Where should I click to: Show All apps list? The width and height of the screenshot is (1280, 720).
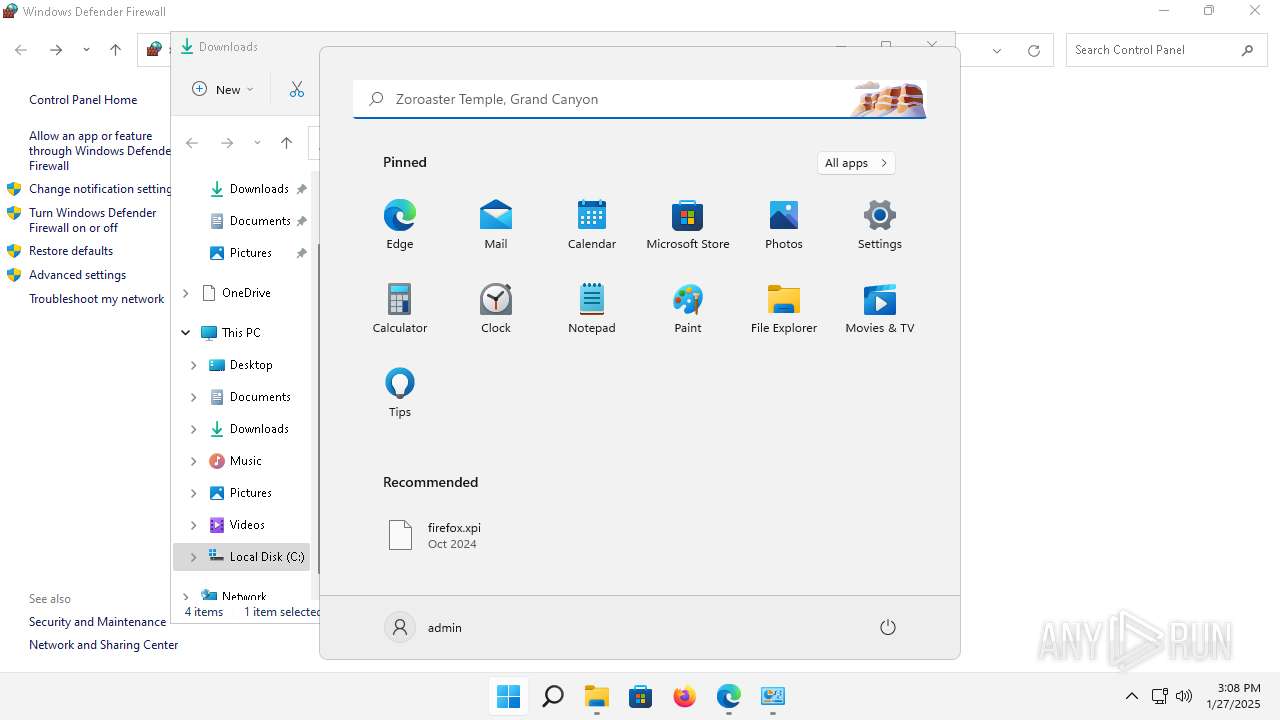856,163
